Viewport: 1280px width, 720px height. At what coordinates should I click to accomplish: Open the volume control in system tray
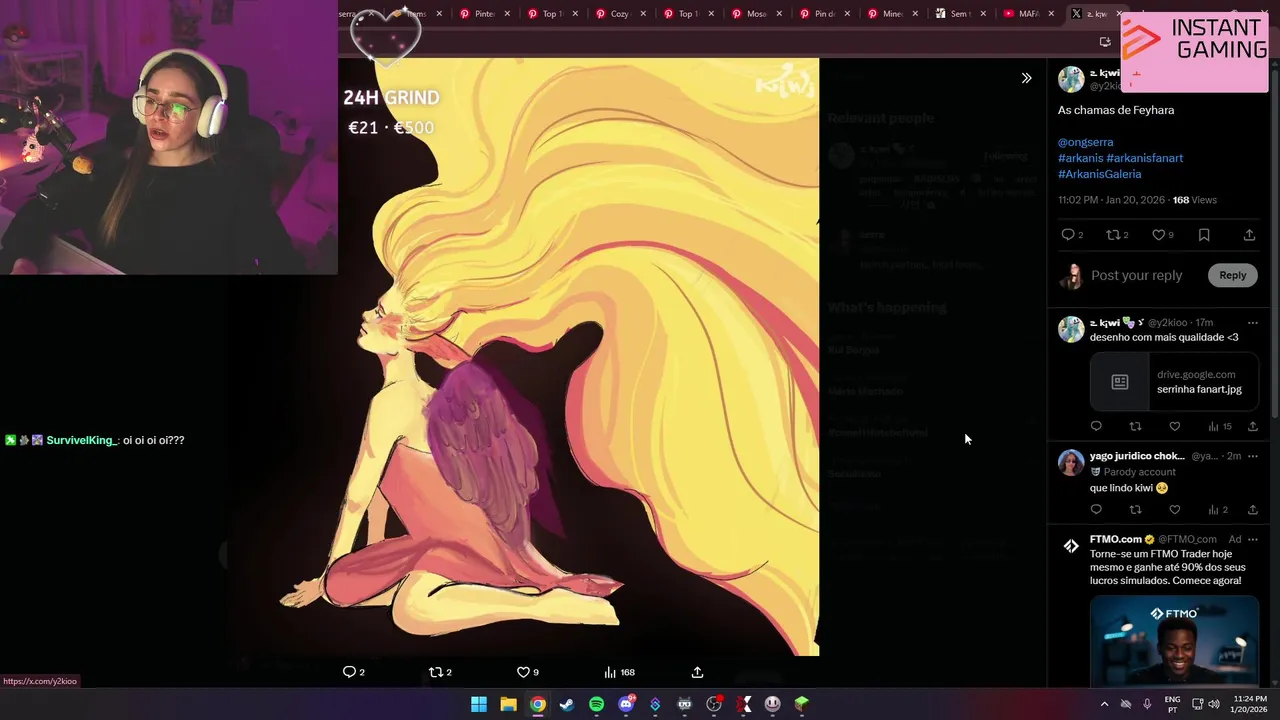coord(1214,704)
